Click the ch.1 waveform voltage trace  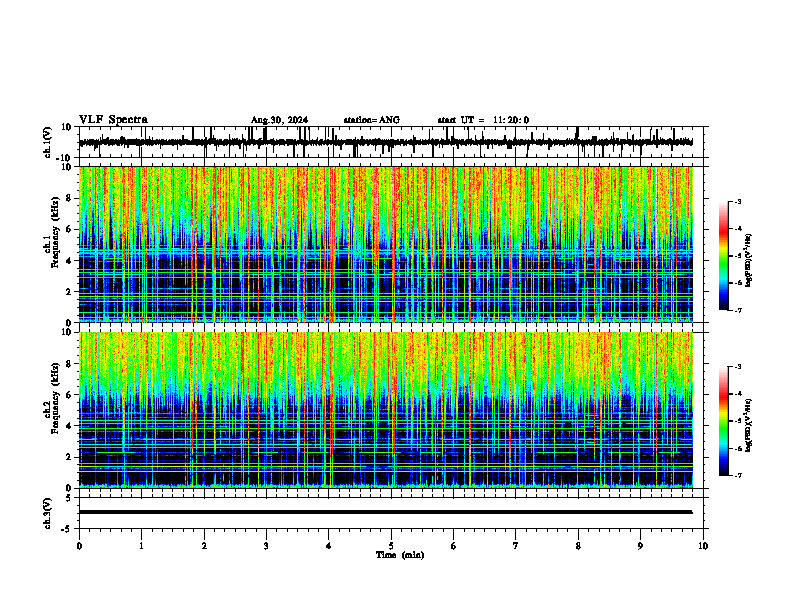385,142
